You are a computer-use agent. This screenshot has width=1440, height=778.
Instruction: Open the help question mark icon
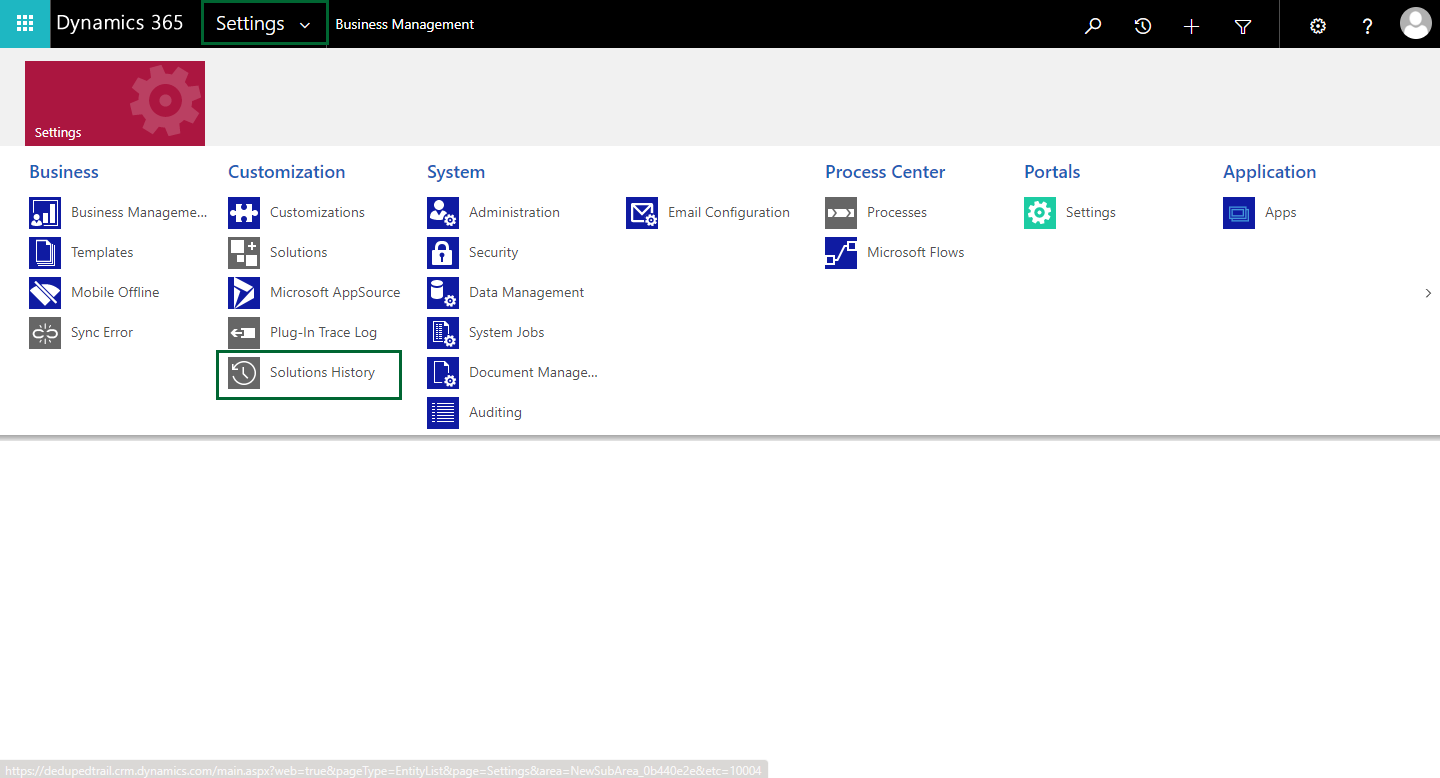[1368, 26]
